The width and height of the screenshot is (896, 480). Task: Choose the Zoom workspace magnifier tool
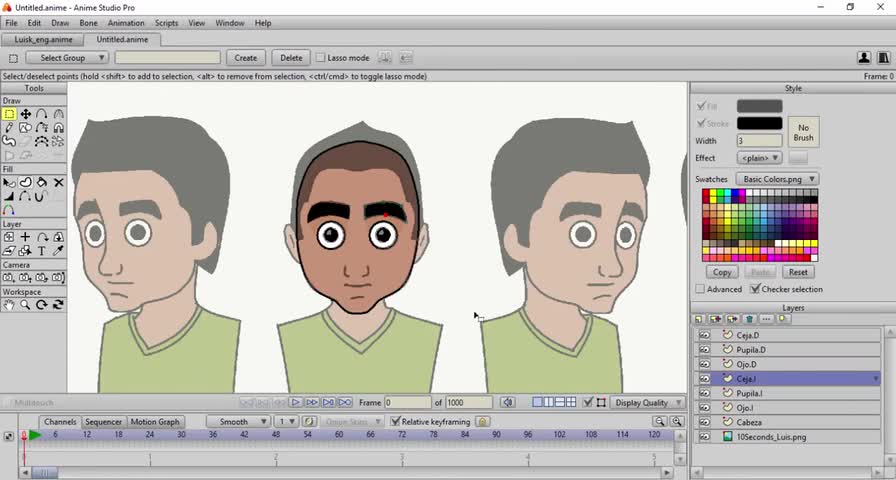click(x=25, y=305)
